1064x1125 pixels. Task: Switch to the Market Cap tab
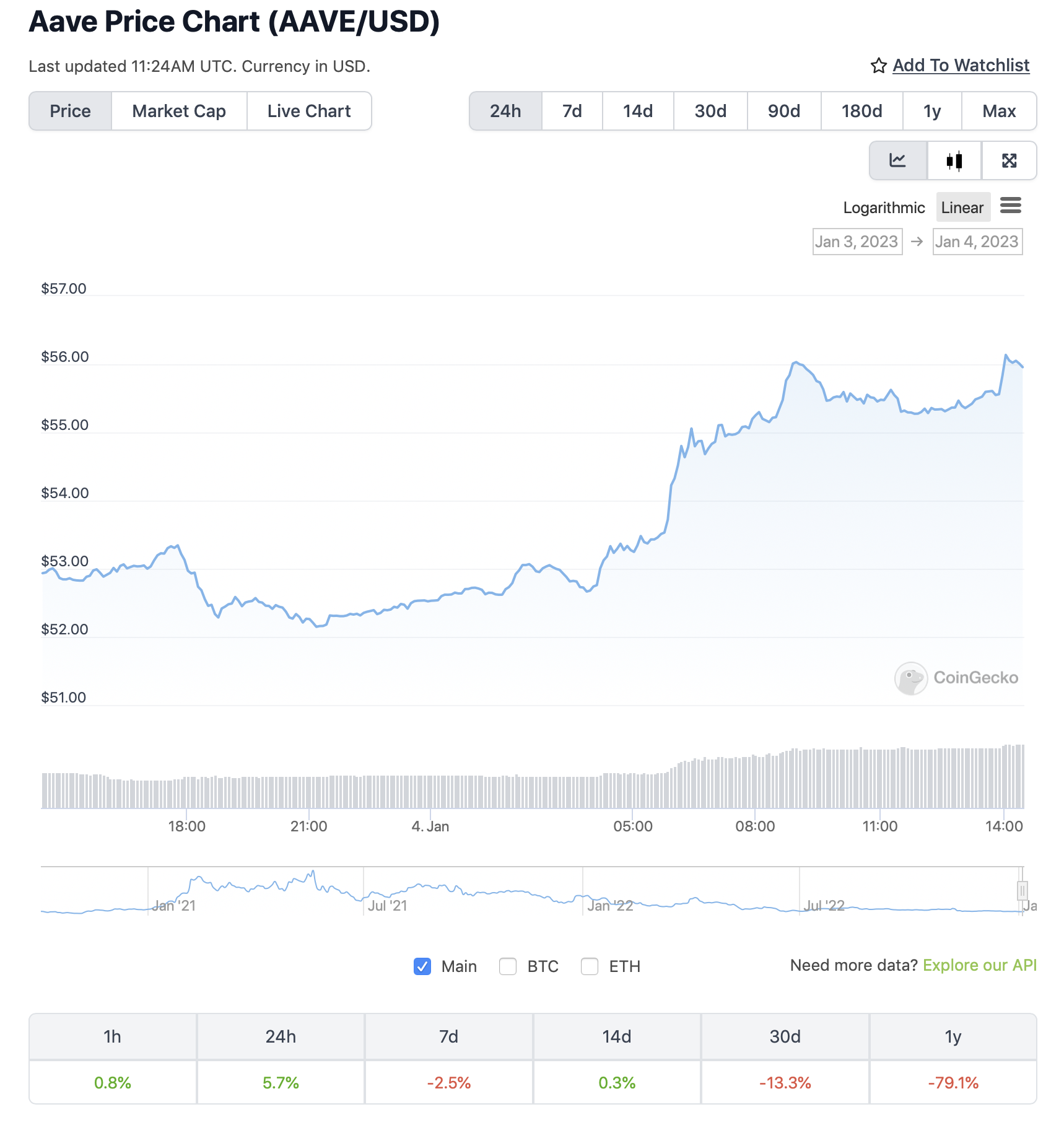[179, 111]
